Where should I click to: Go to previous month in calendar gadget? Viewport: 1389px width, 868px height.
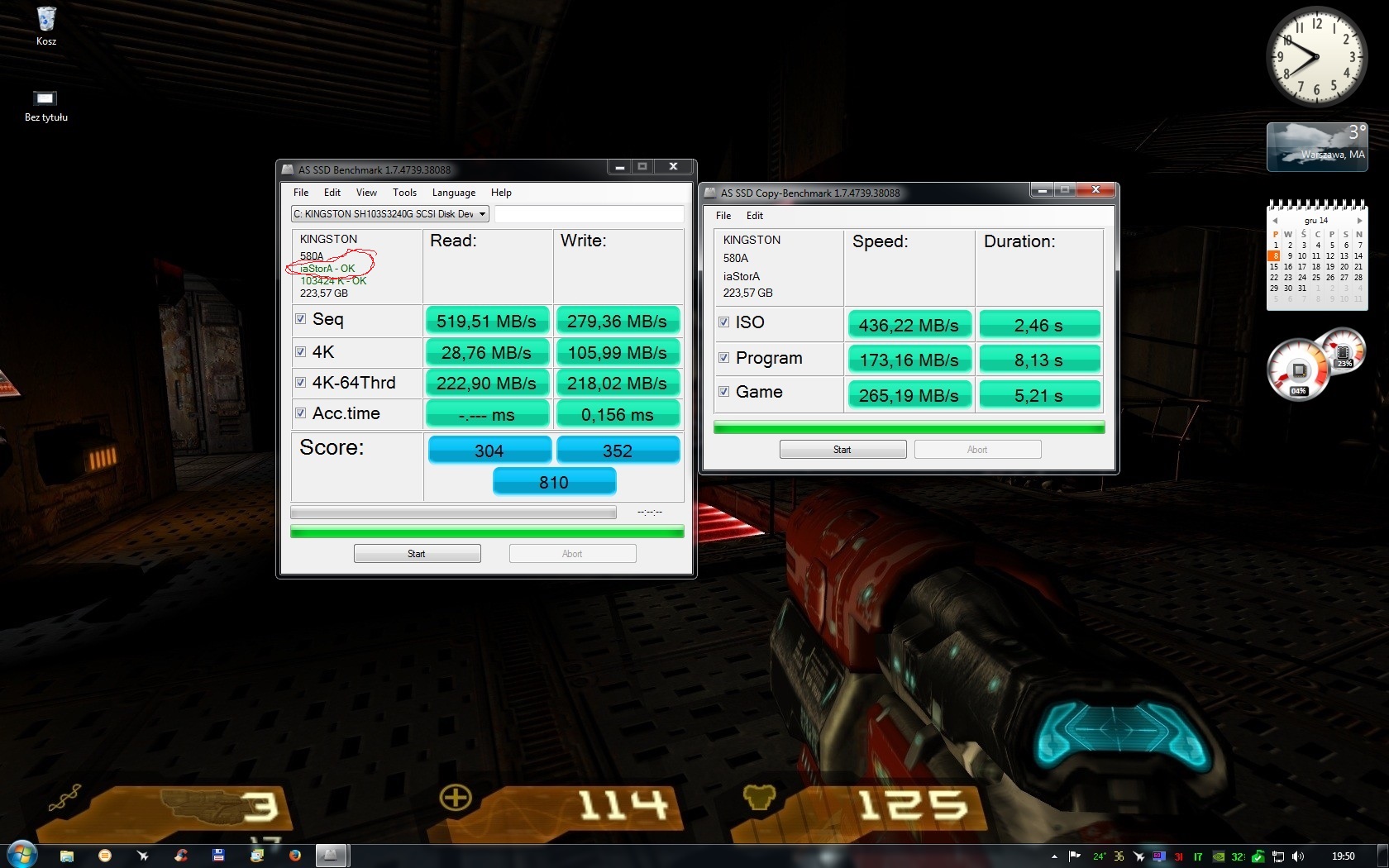point(1275,221)
